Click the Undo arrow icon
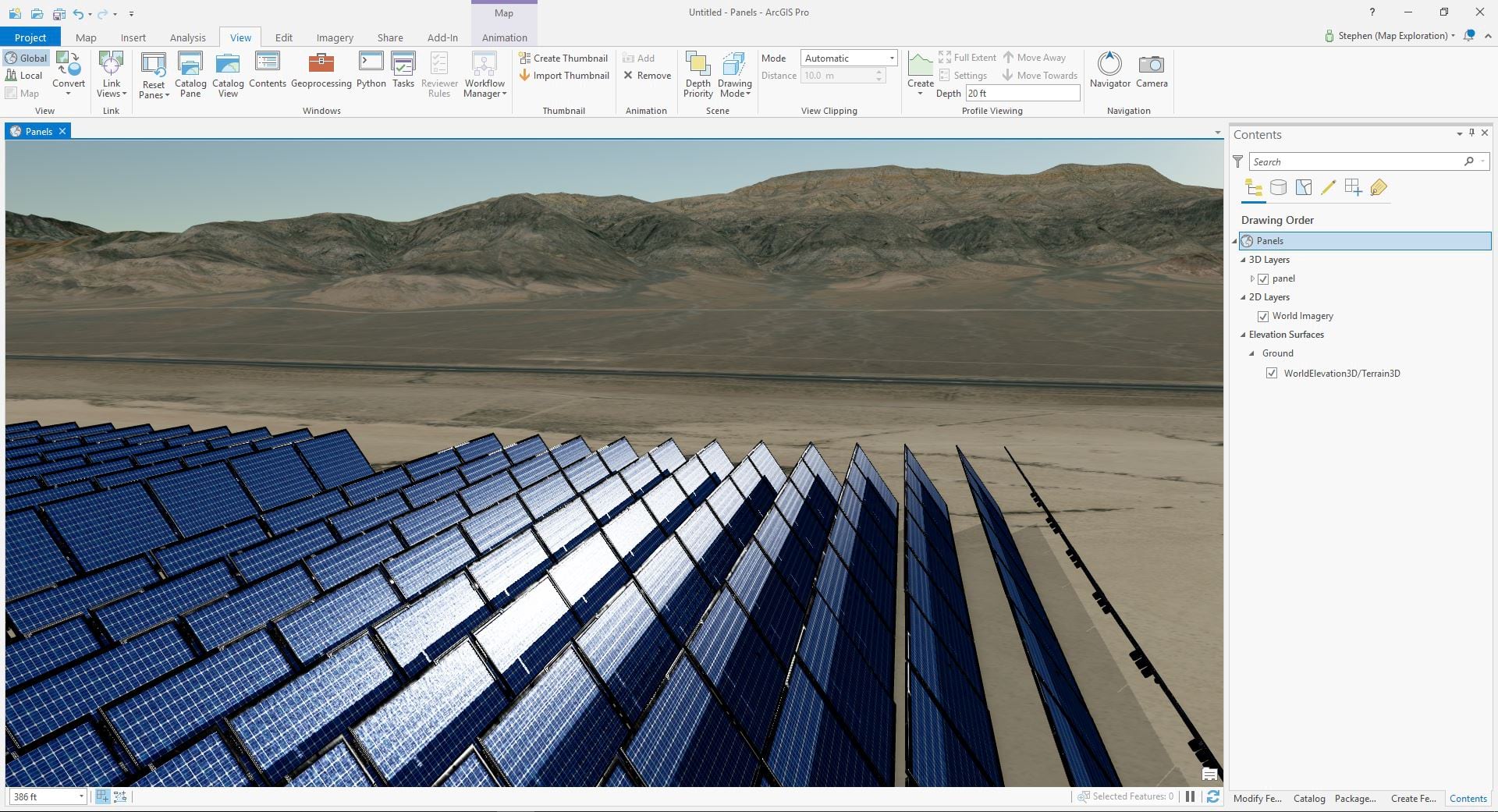 [x=77, y=13]
